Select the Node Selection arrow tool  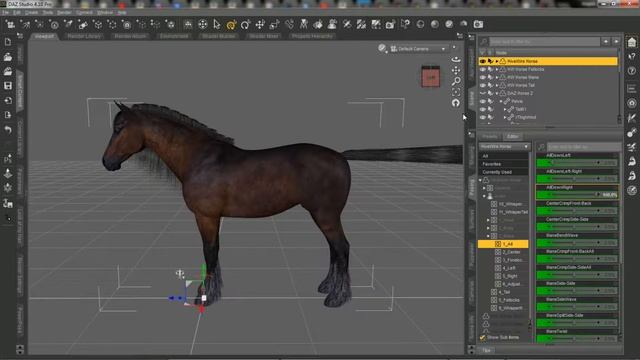(217, 24)
